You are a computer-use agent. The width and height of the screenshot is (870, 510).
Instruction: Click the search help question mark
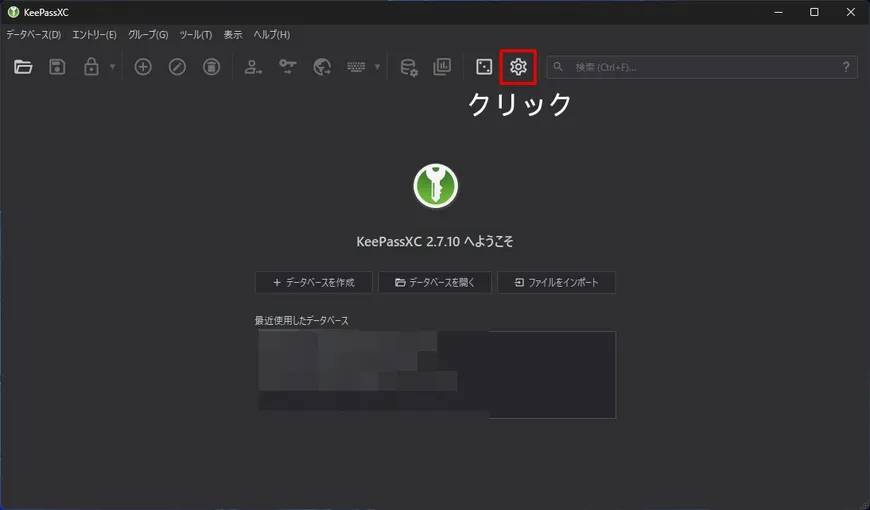[x=846, y=67]
